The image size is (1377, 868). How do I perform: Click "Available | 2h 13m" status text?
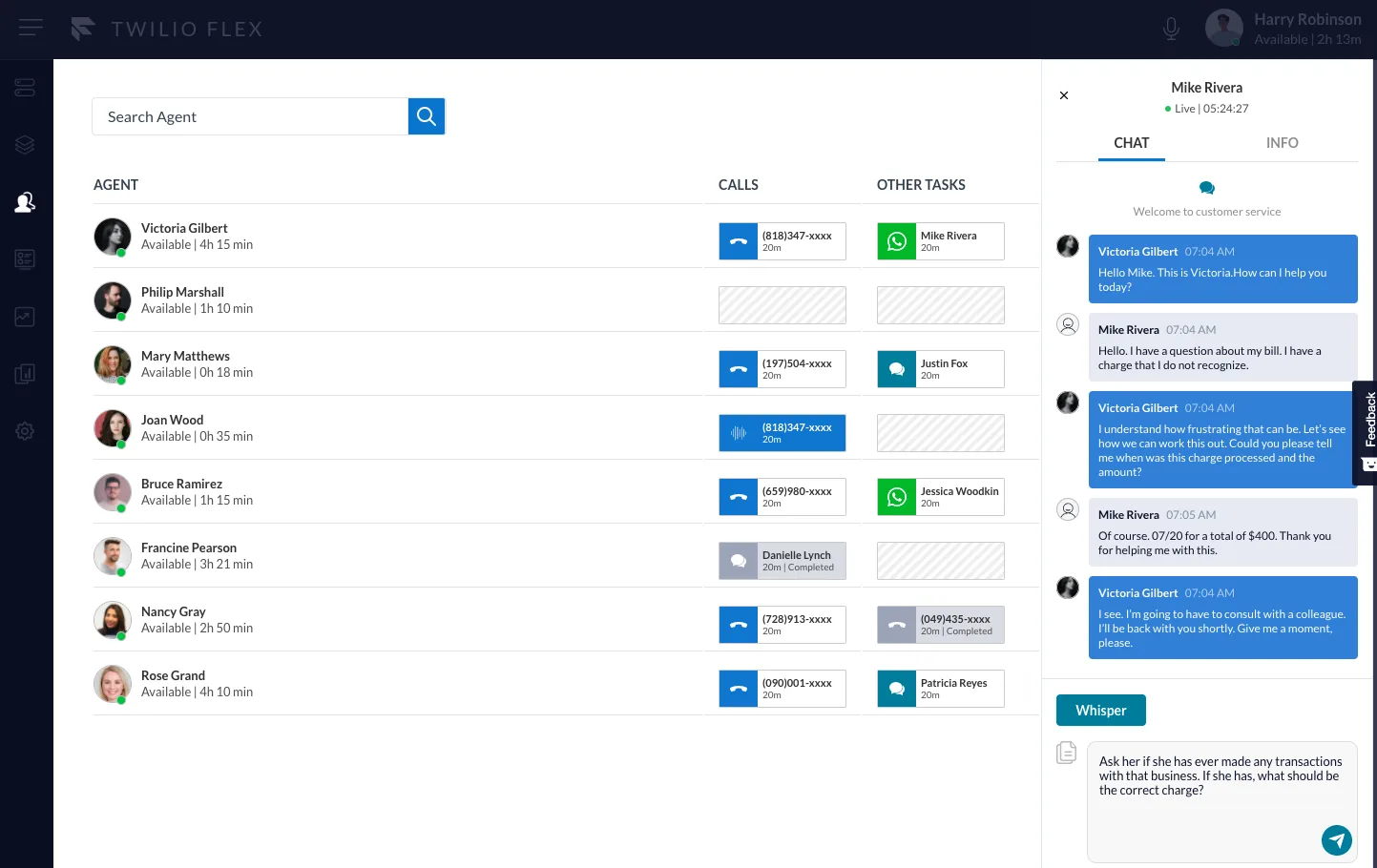click(x=1307, y=39)
